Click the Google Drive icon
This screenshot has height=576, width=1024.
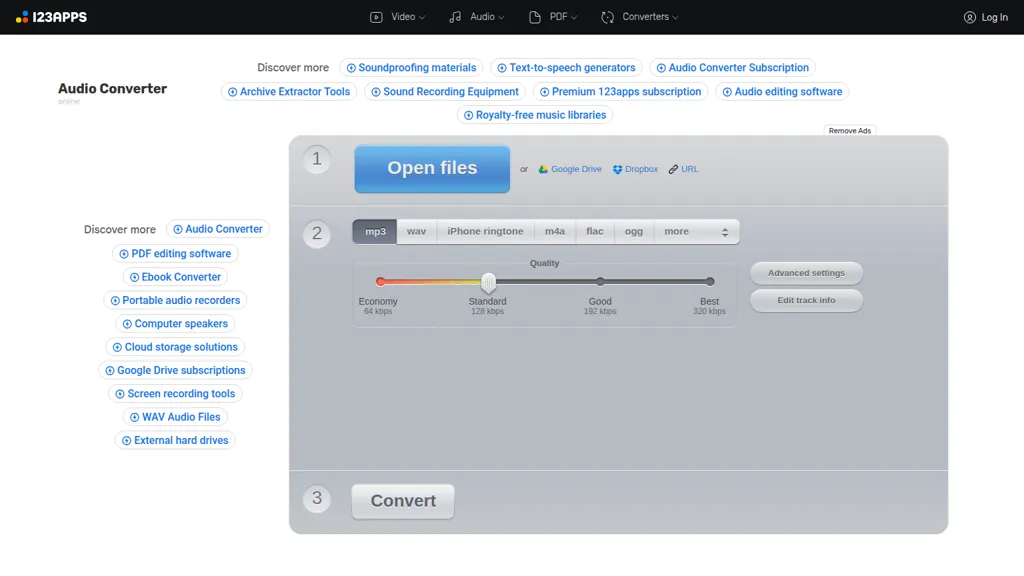tap(543, 169)
